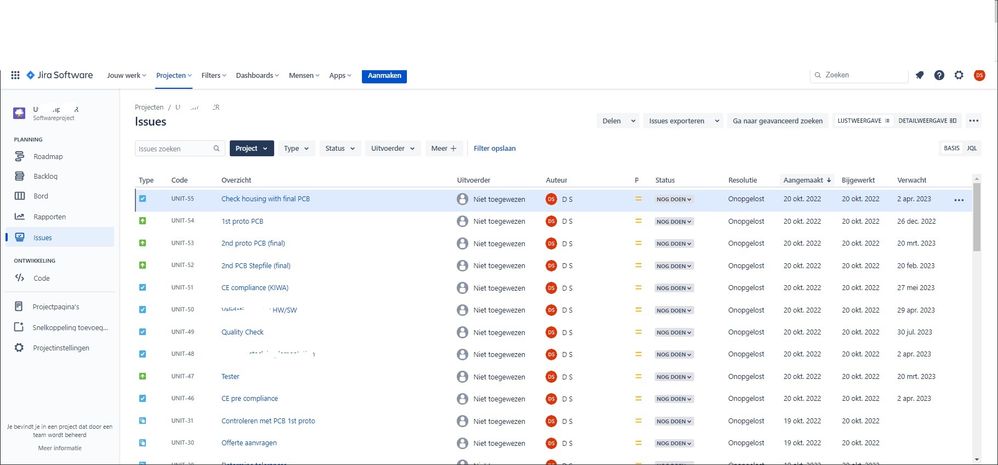This screenshot has width=998, height=465.
Task: Click the Aanmaken button
Action: [384, 76]
